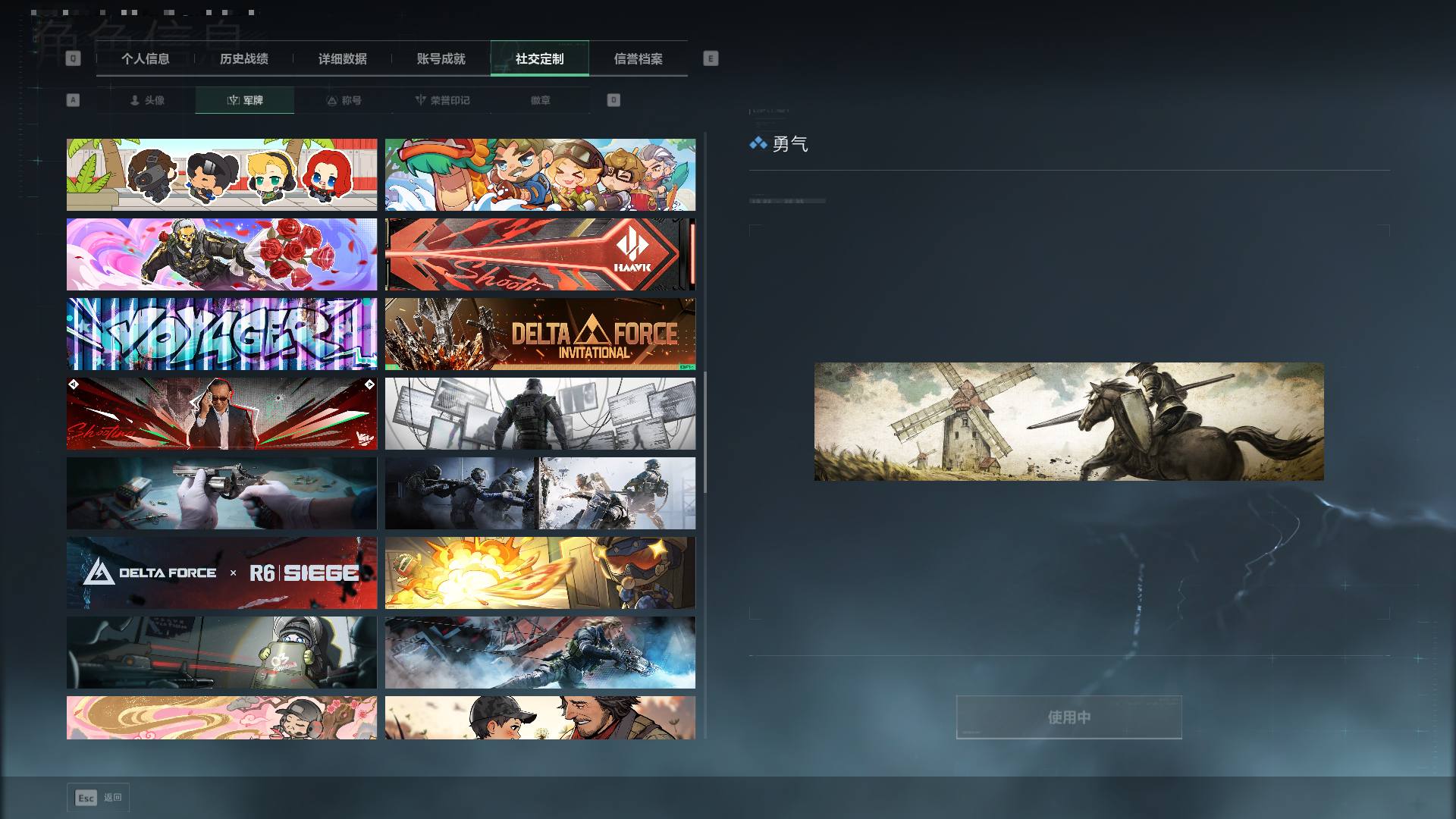This screenshot has width=1456, height=819.
Task: Select the VOYAGER graffiti banner
Action: pyautogui.click(x=221, y=334)
